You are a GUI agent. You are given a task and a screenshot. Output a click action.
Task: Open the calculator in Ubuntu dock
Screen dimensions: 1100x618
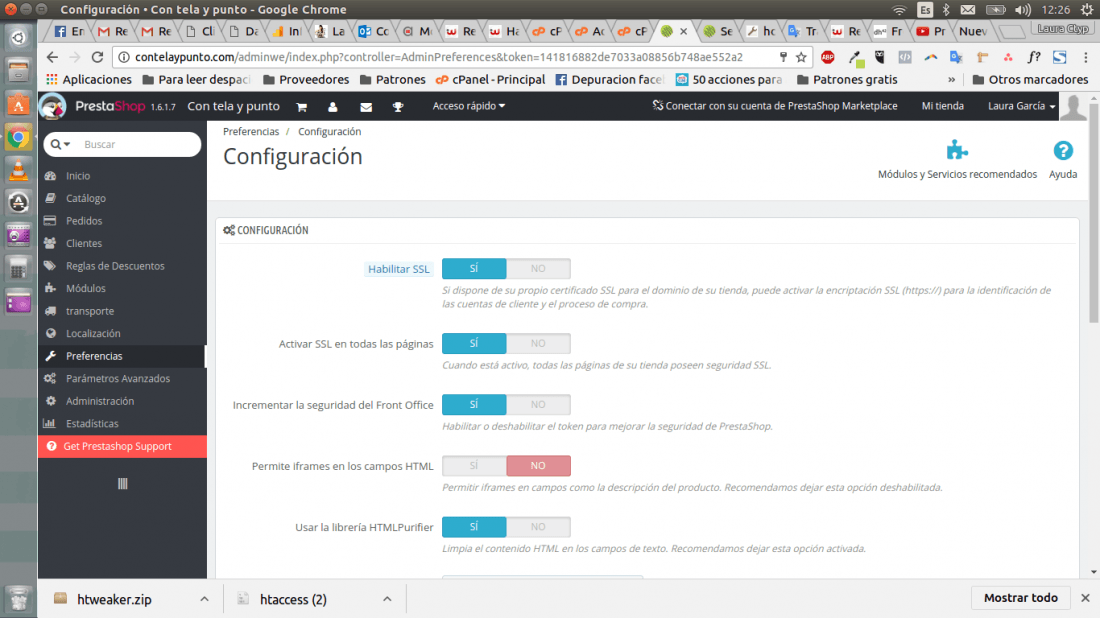point(19,269)
